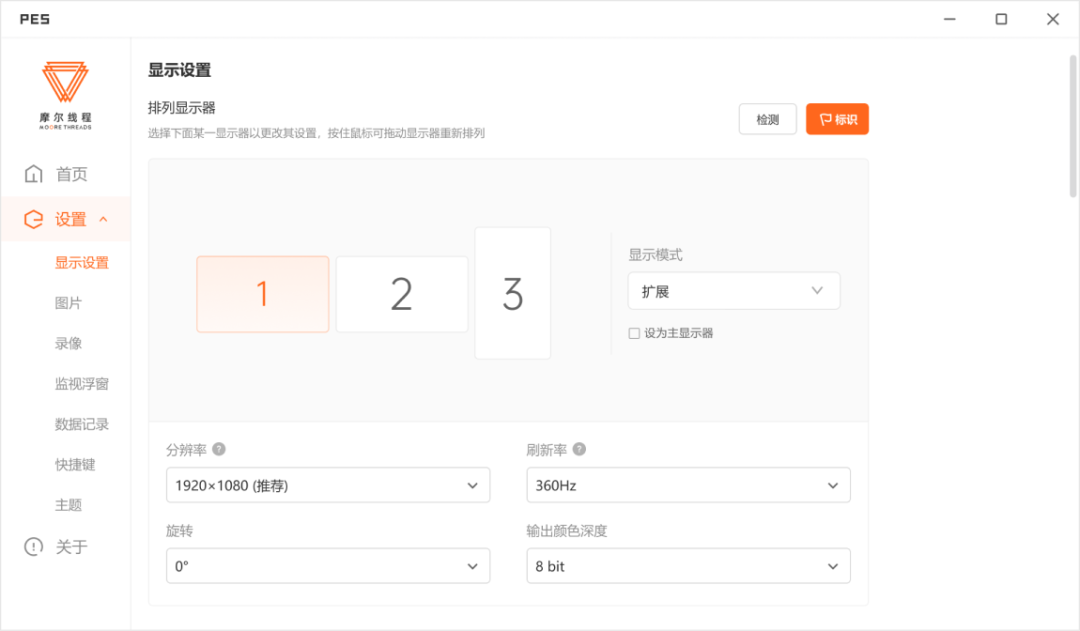The height and width of the screenshot is (631, 1080).
Task: Click the home icon beside 首页
Action: click(x=33, y=174)
